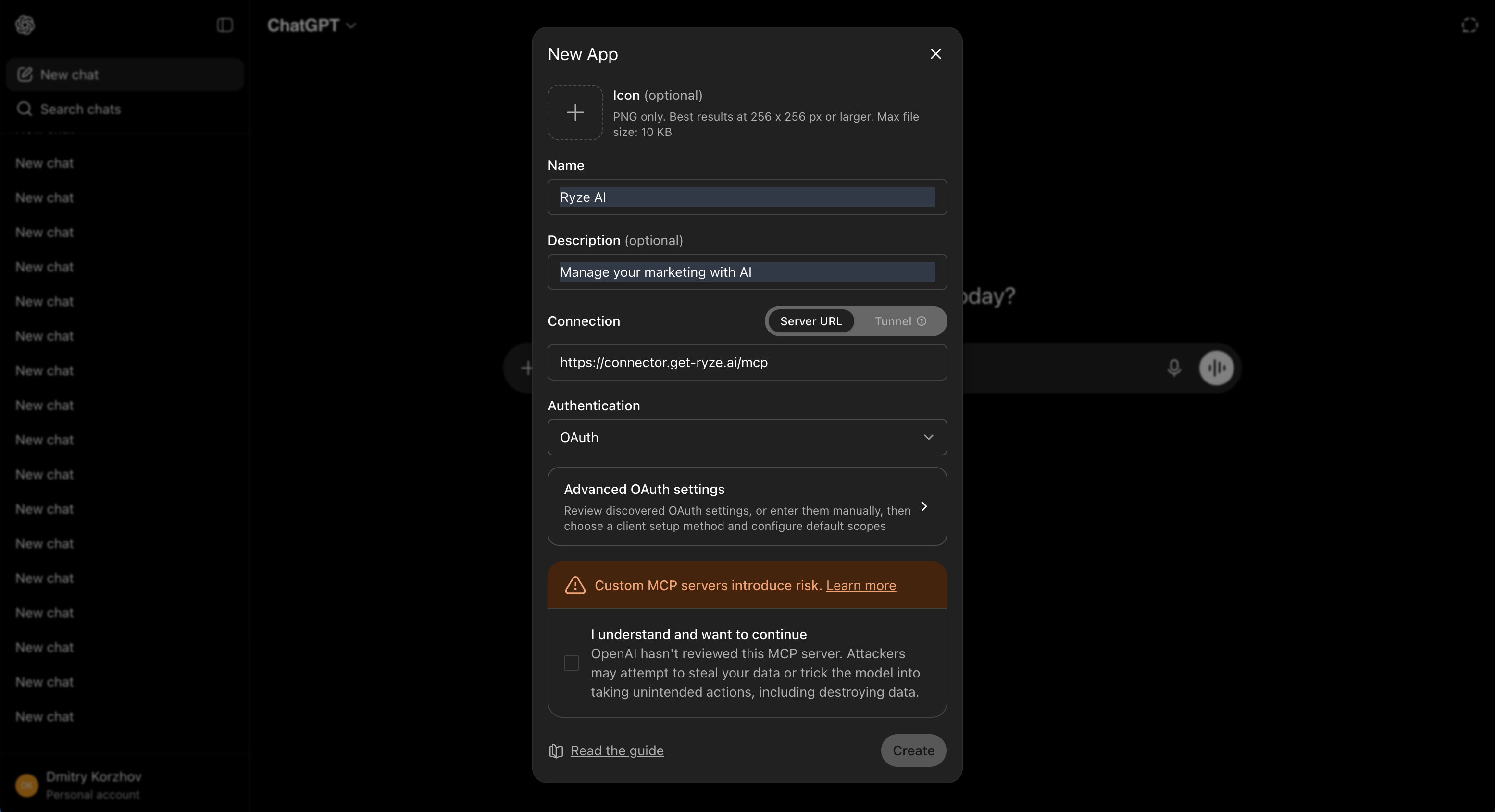Open the Authentication OAuth dropdown
The width and height of the screenshot is (1495, 812).
pos(747,437)
